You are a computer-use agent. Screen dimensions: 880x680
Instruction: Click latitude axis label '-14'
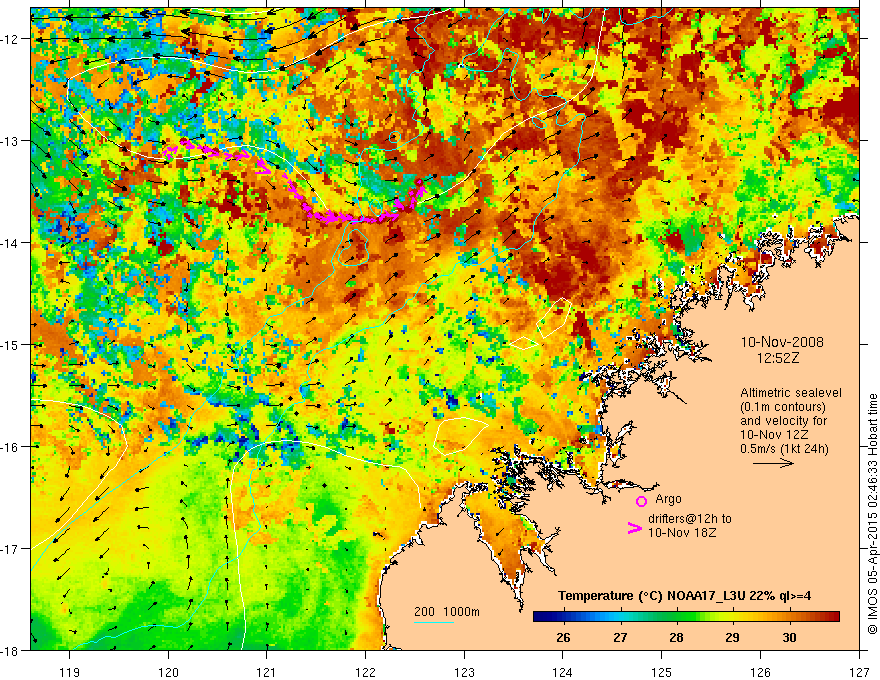[10, 243]
